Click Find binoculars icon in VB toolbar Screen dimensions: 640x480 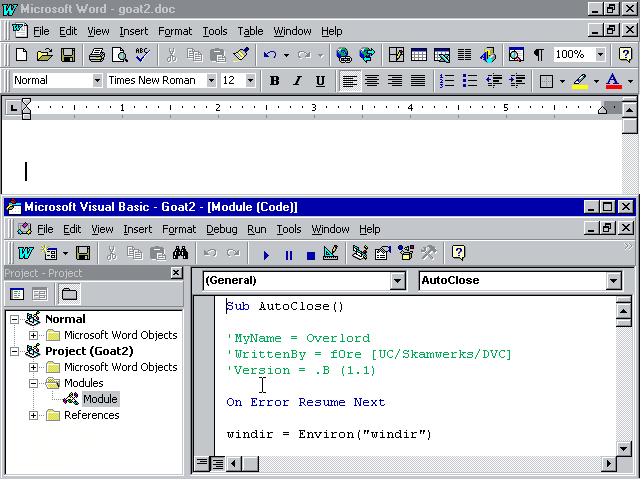(x=180, y=253)
